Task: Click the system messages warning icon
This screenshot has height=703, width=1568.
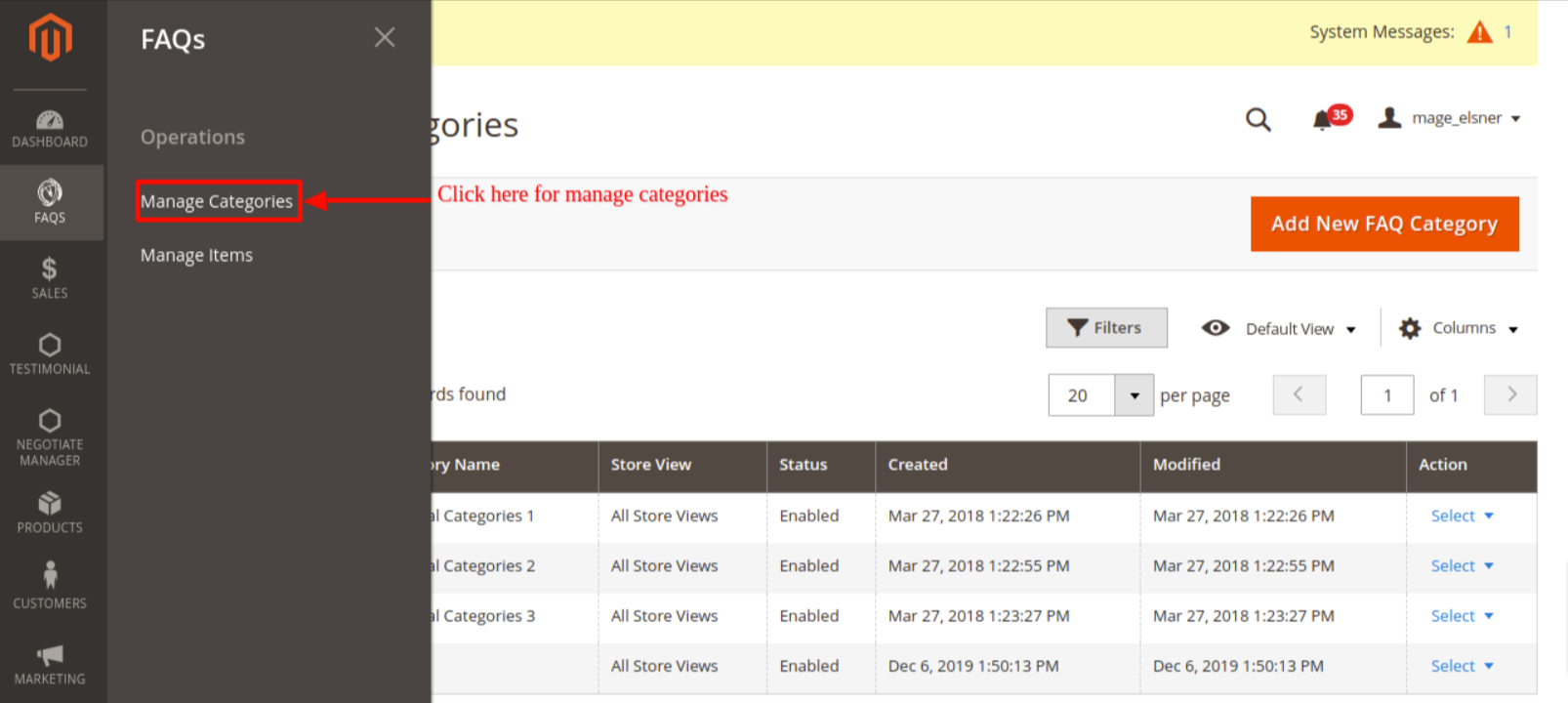Action: point(1480,32)
